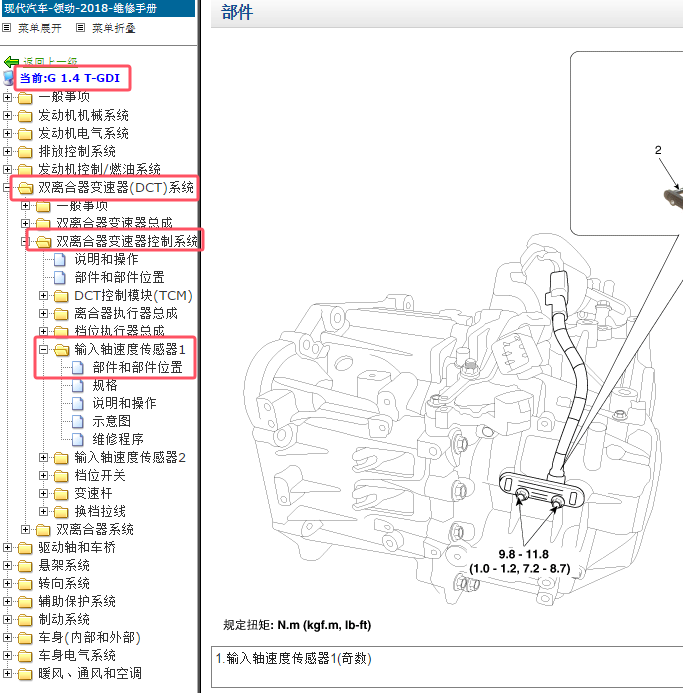
Task: Click the DCT控制模块(TCM) folder icon
Action: coord(61,296)
